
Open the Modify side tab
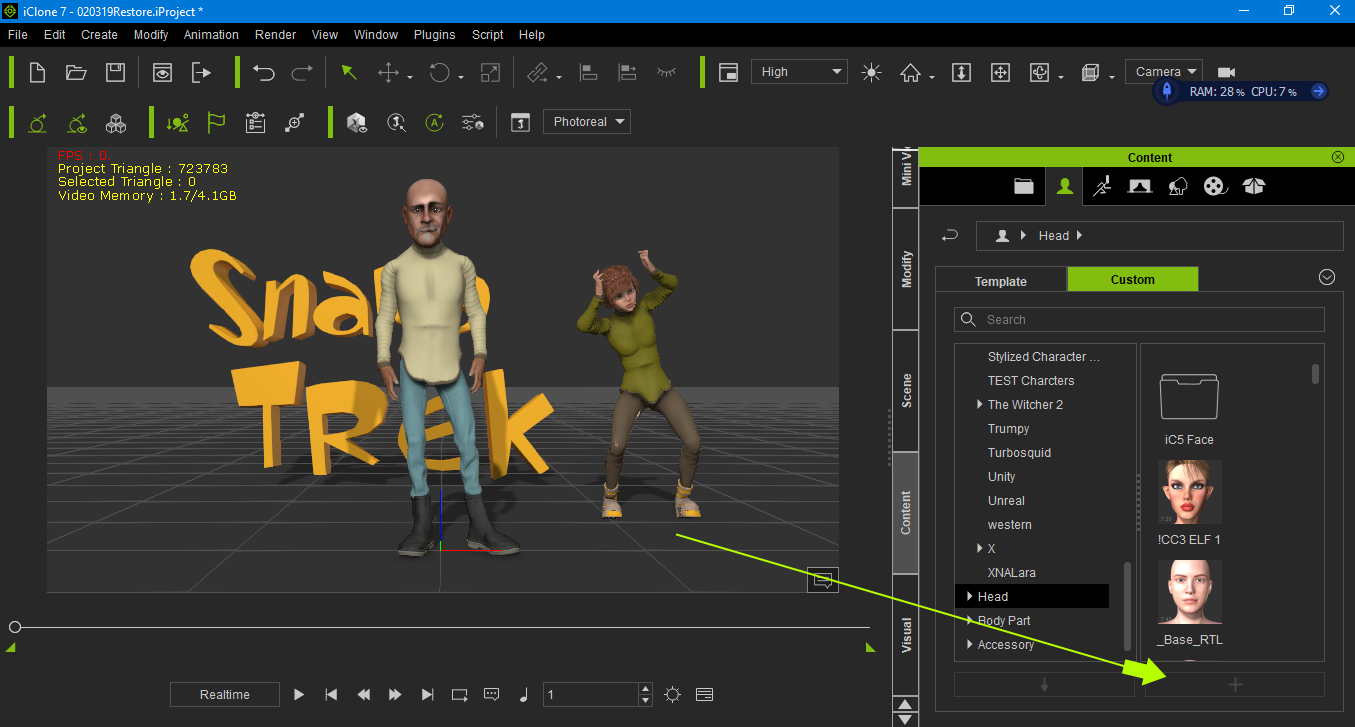point(906,269)
